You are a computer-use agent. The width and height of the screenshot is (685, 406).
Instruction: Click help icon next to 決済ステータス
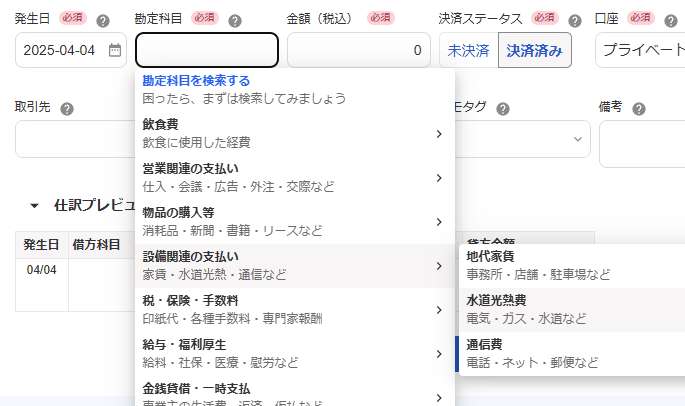575,20
